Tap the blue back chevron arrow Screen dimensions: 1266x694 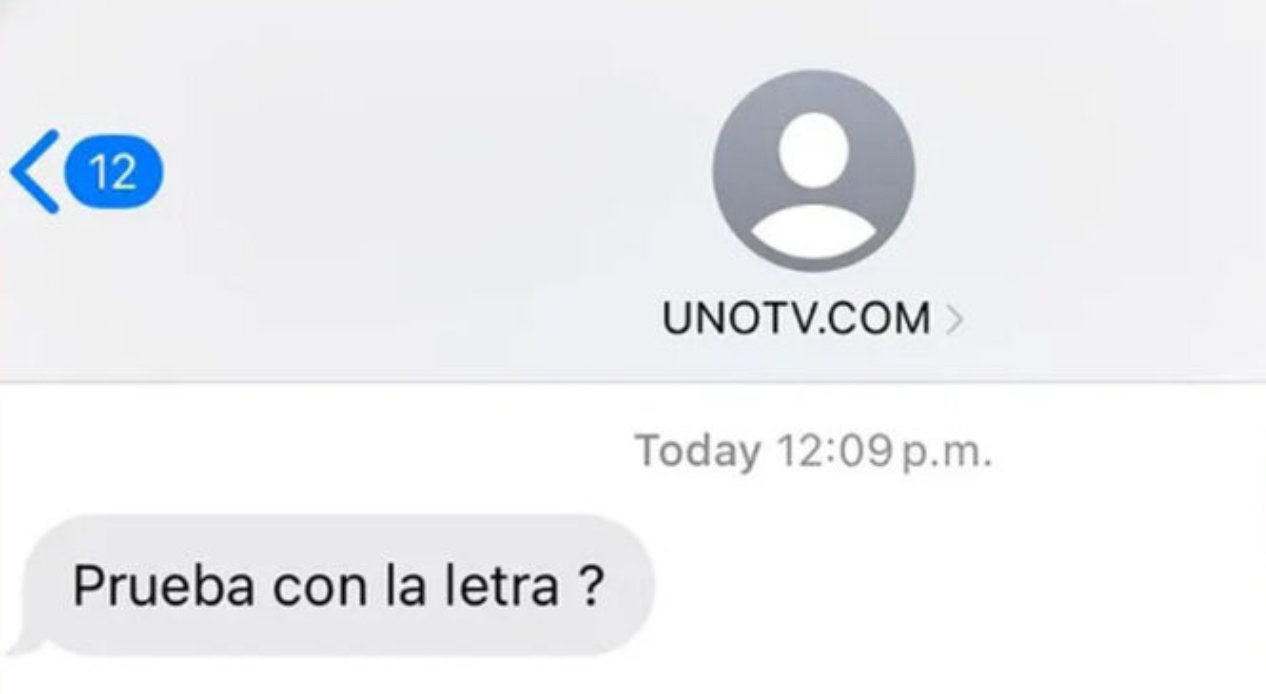coord(35,172)
